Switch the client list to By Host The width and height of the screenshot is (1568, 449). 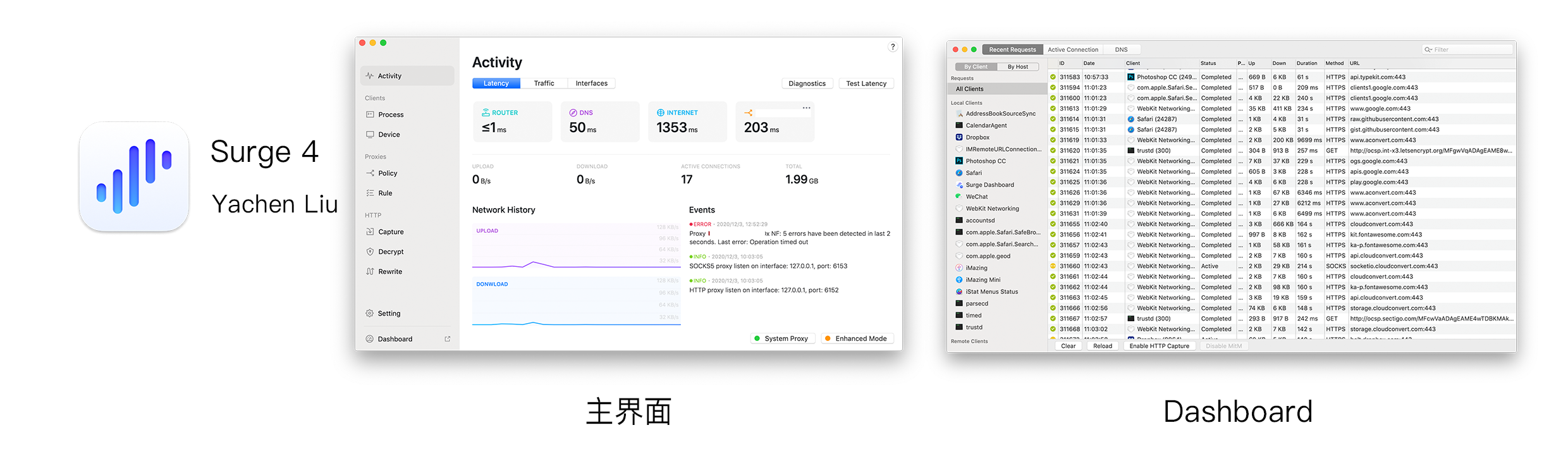tap(1017, 66)
